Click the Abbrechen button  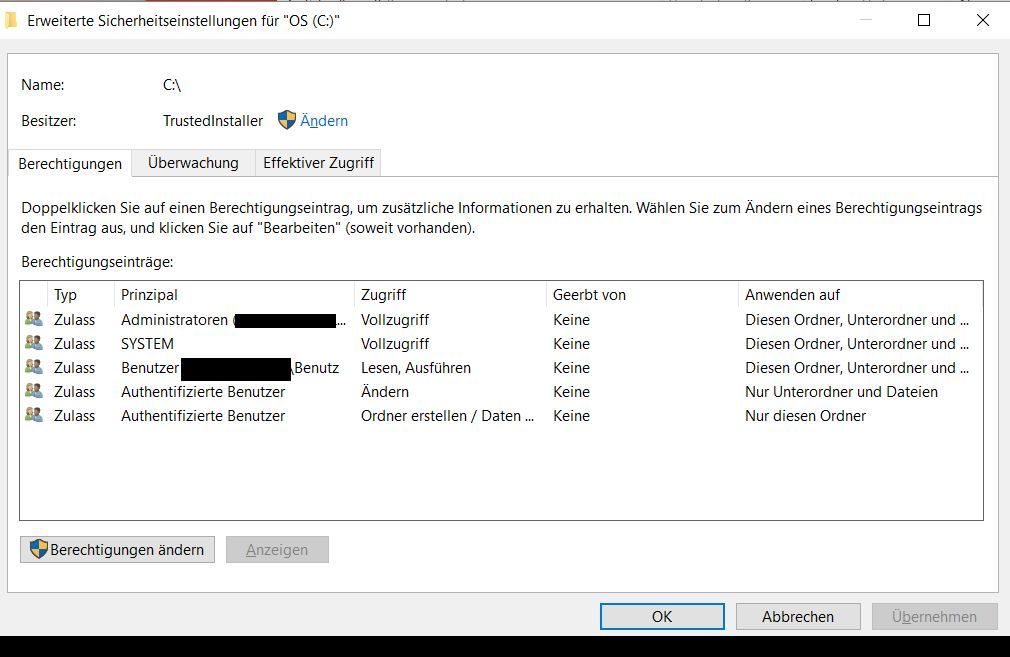point(798,616)
